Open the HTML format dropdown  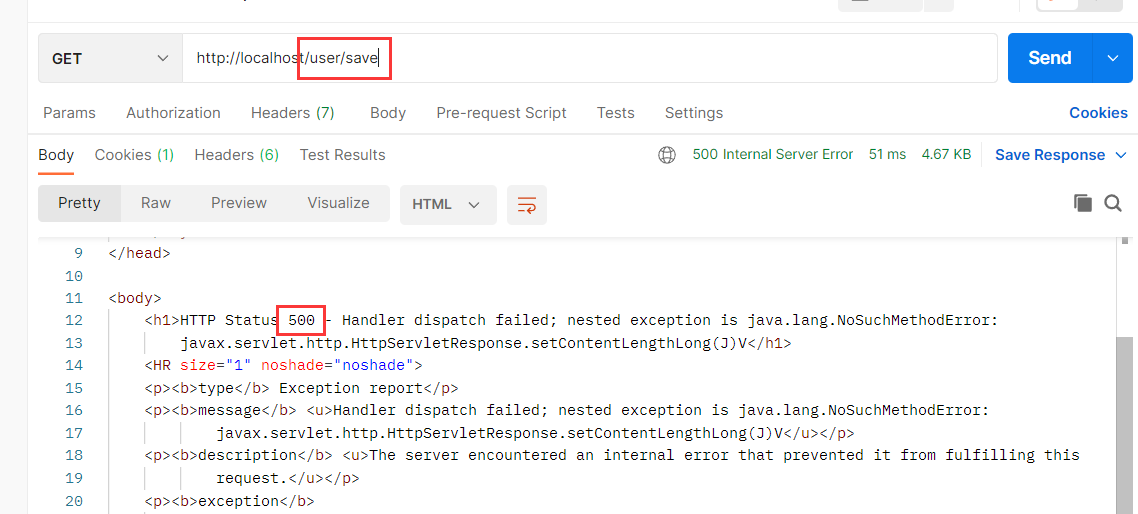[x=446, y=204]
